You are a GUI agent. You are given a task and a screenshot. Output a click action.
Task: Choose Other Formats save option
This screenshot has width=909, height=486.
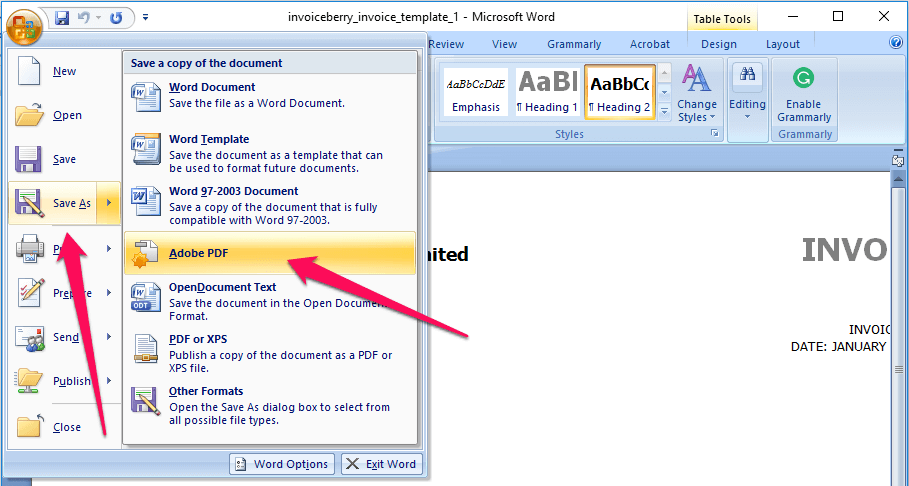coord(270,405)
